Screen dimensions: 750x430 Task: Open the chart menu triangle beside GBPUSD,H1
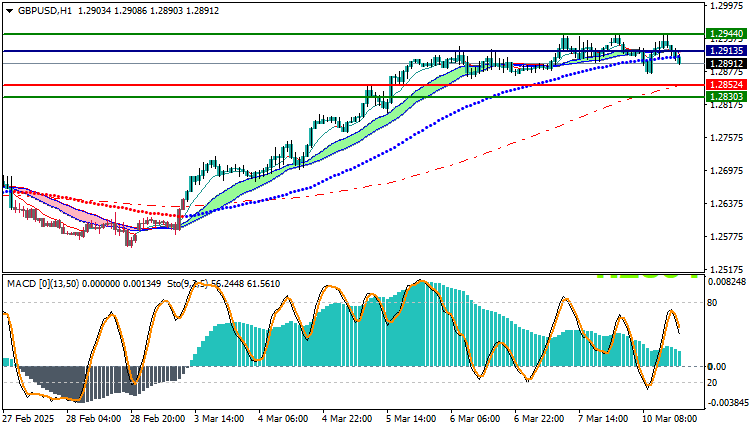10,11
